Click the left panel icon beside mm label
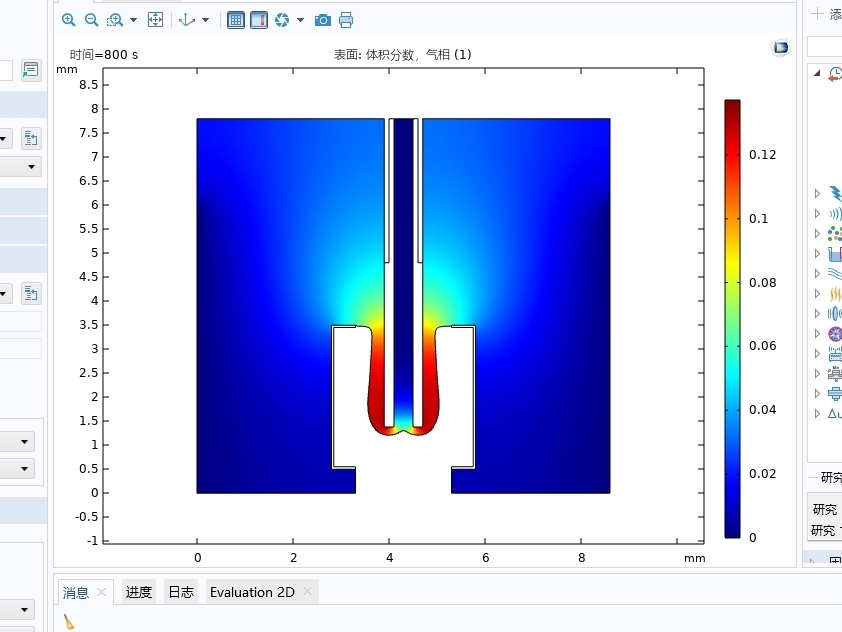The width and height of the screenshot is (842, 632). coord(31,70)
